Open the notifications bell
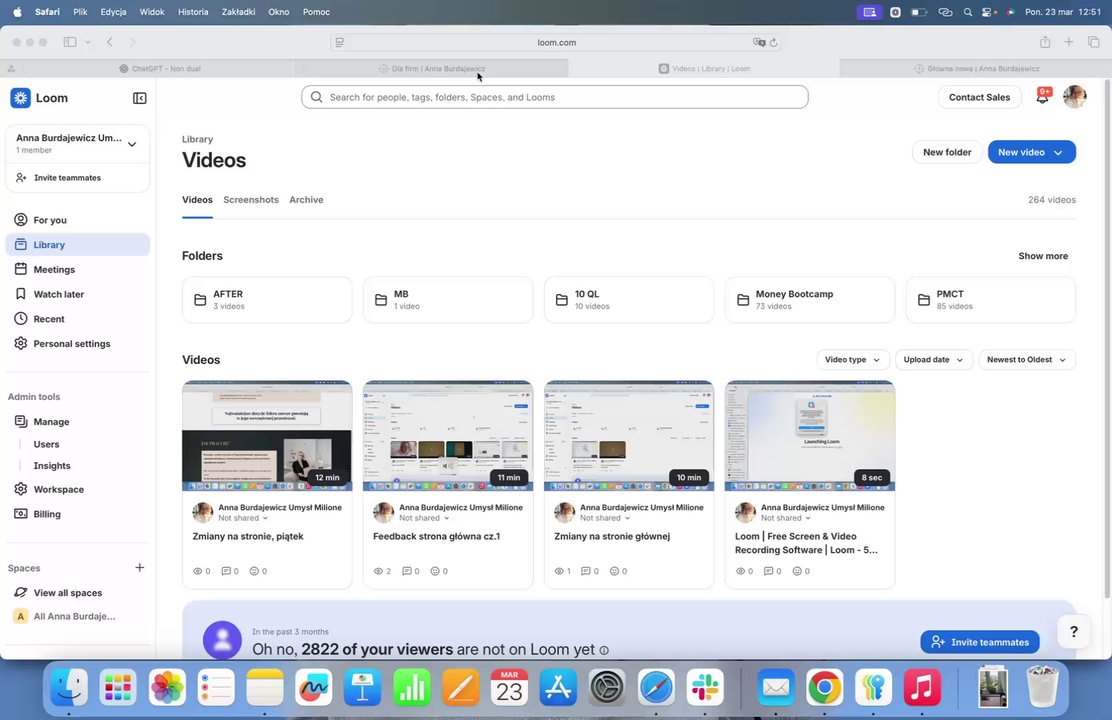 click(x=1042, y=96)
